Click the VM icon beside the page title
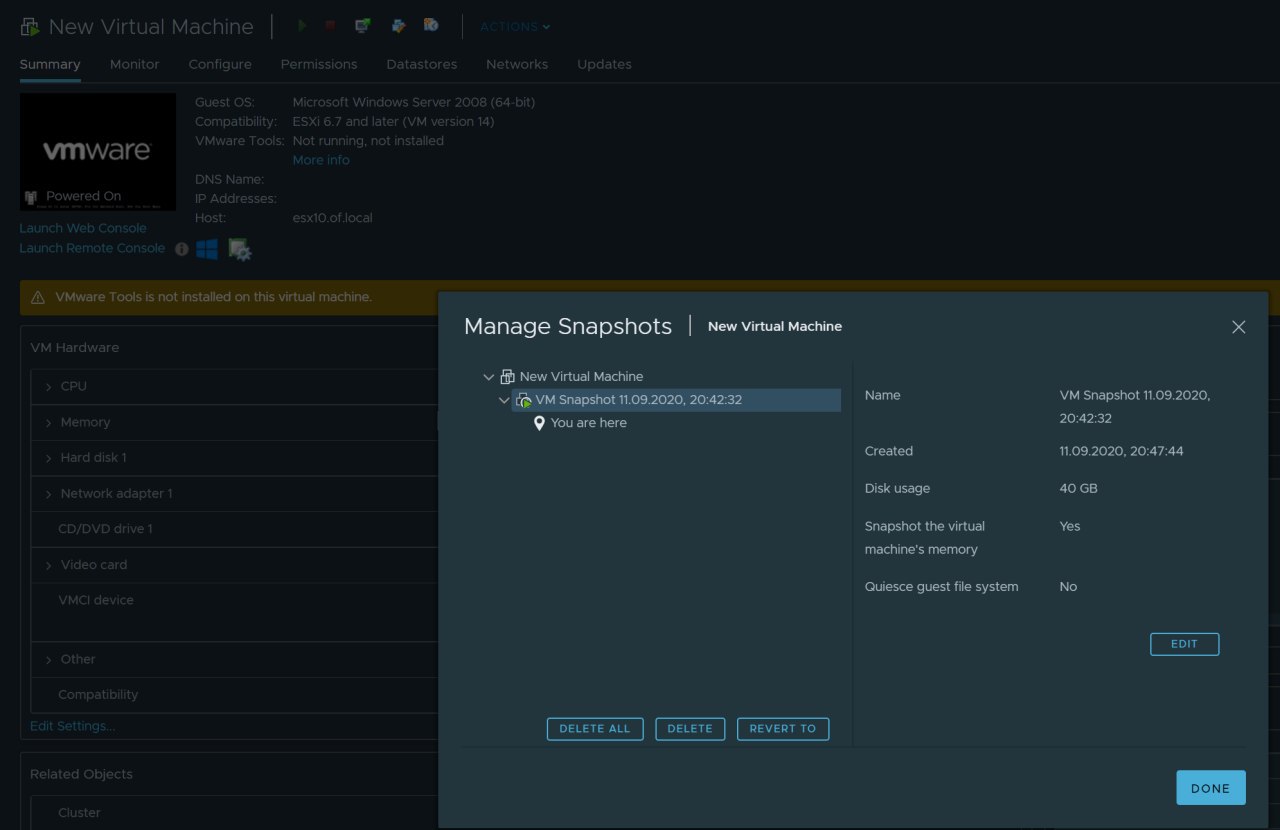The width and height of the screenshot is (1280, 830). [30, 27]
